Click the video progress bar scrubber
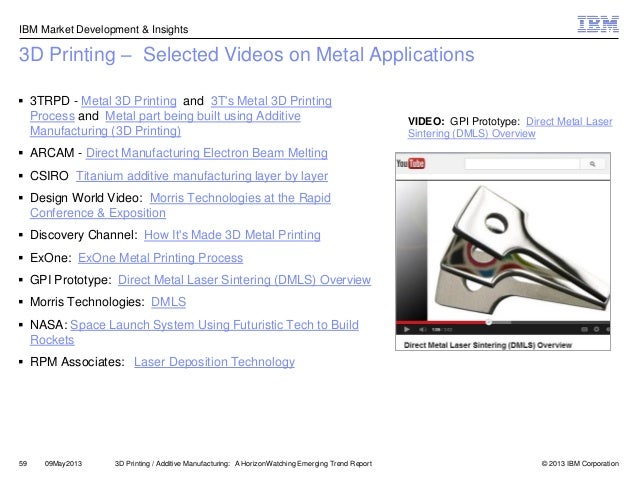The image size is (638, 479). [x=489, y=322]
